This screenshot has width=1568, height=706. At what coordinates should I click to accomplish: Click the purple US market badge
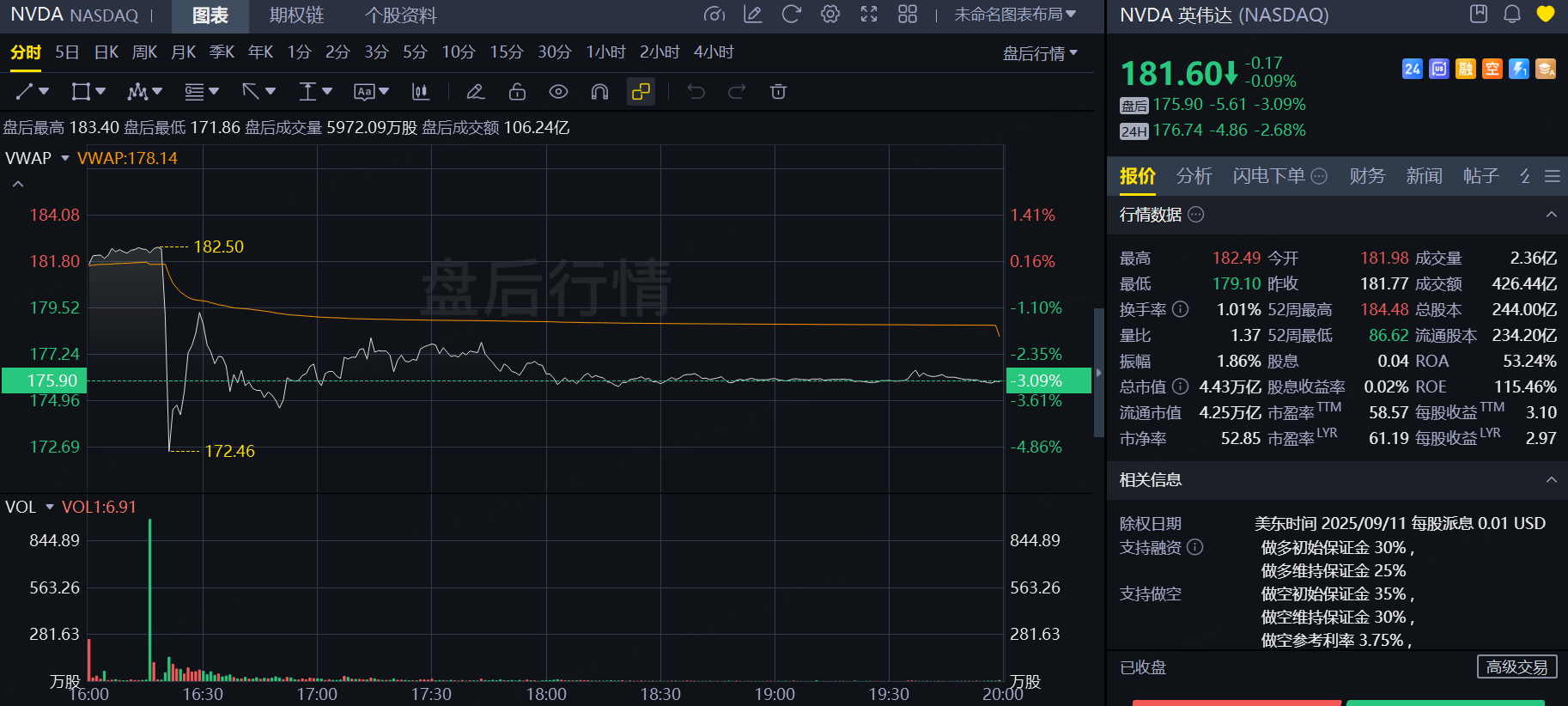tap(1439, 69)
